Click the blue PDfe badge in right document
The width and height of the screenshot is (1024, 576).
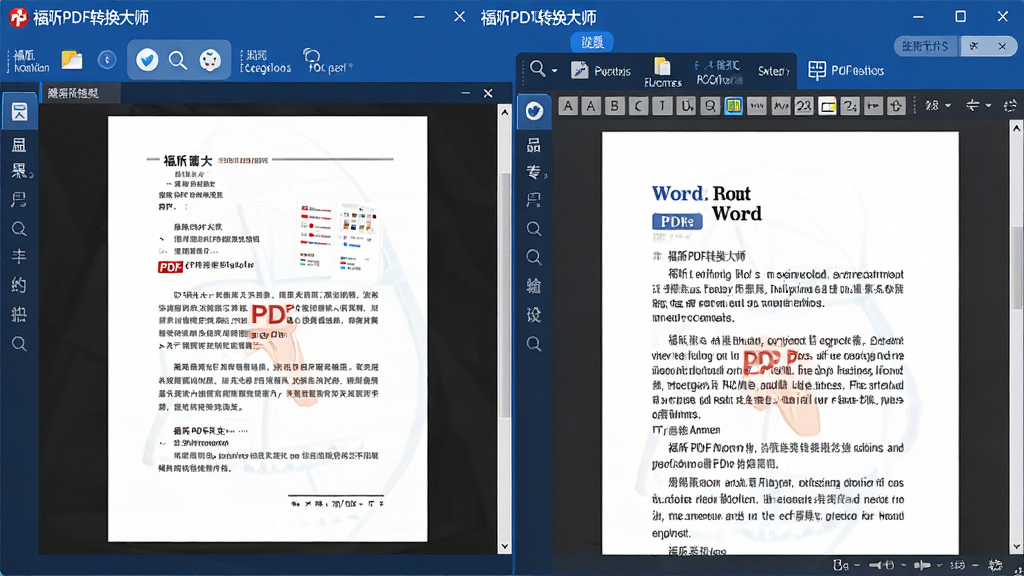tap(677, 222)
